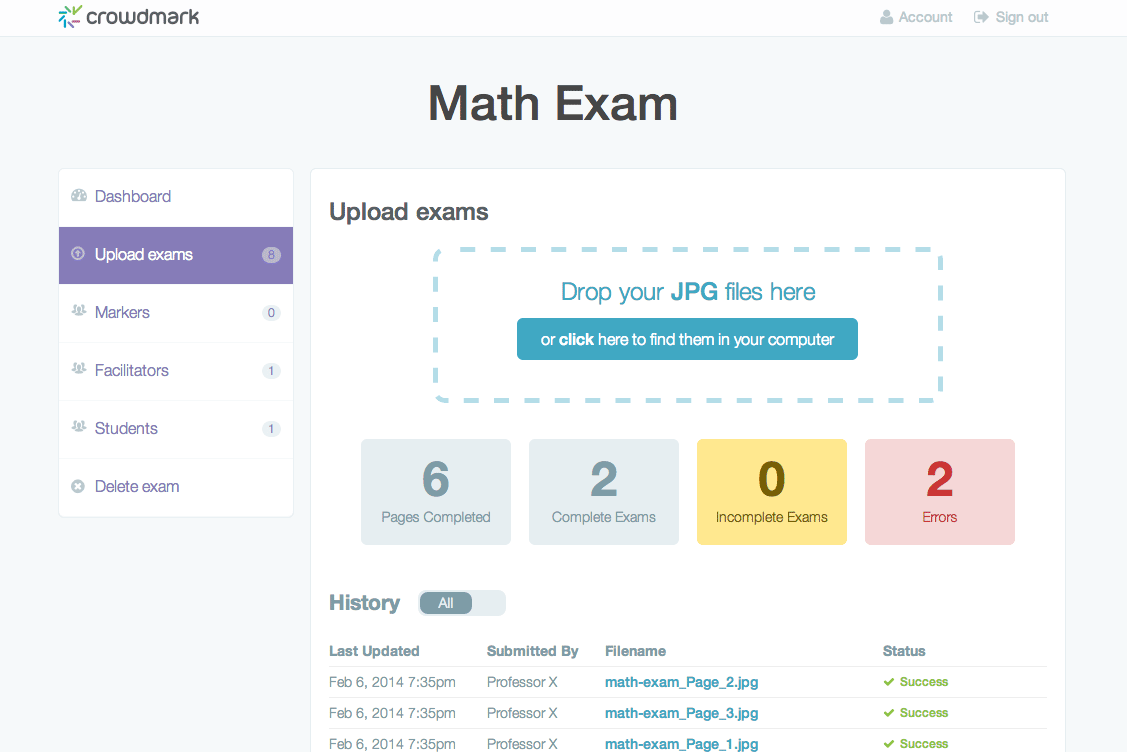Click the Delete exam X icon
The image size is (1127, 752).
pos(79,487)
